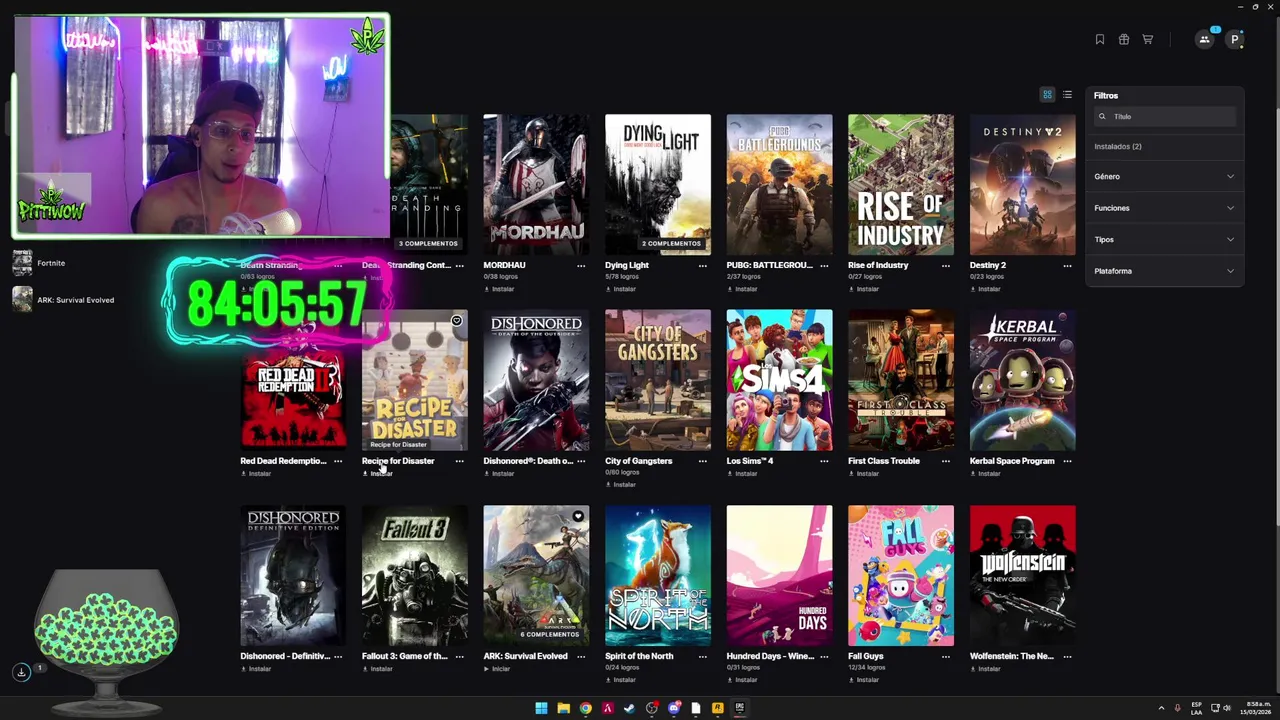
Task: Expand the Plataforma filter
Action: tap(1164, 271)
